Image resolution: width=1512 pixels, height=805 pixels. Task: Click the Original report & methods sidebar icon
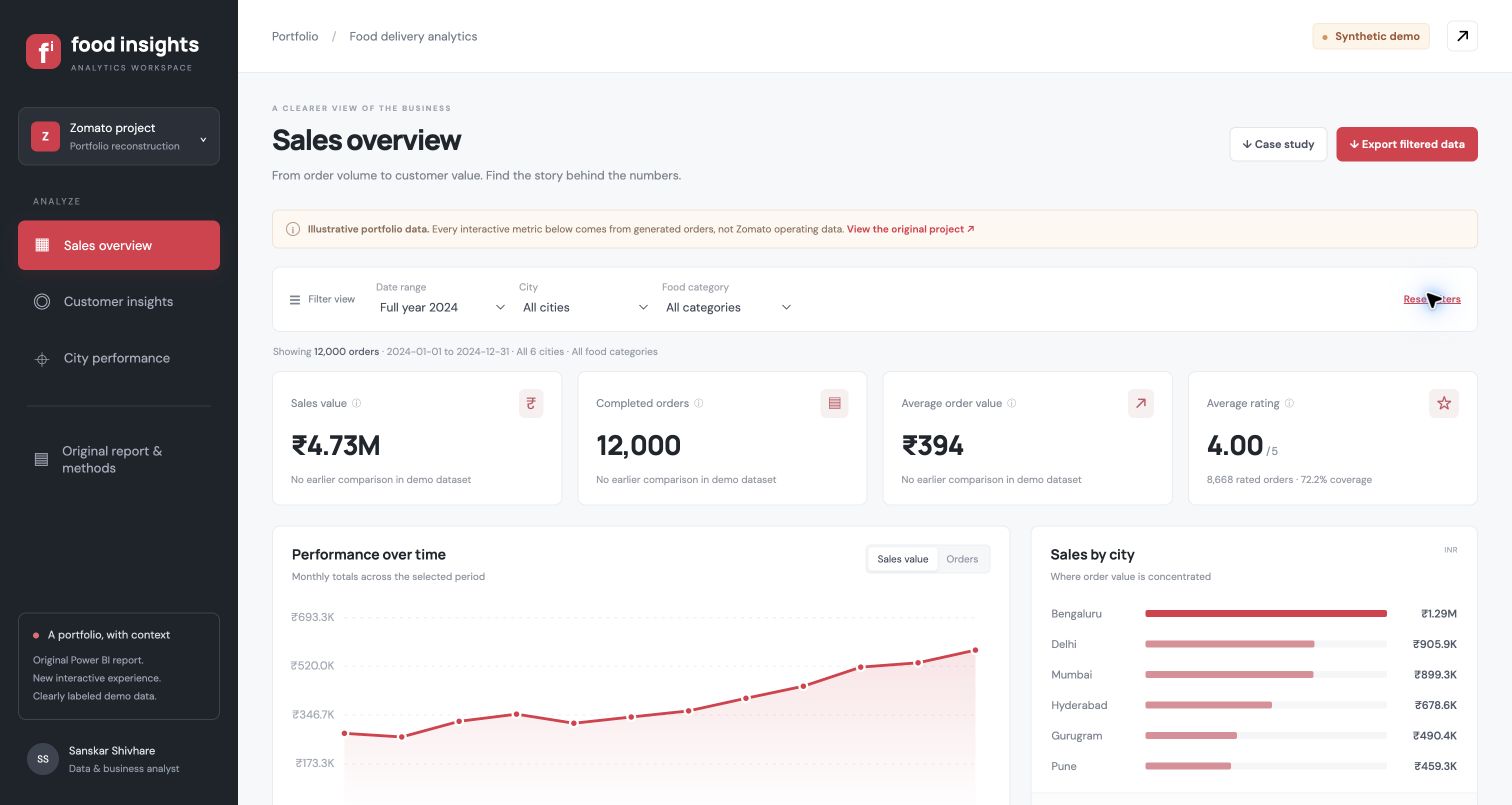[x=42, y=459]
